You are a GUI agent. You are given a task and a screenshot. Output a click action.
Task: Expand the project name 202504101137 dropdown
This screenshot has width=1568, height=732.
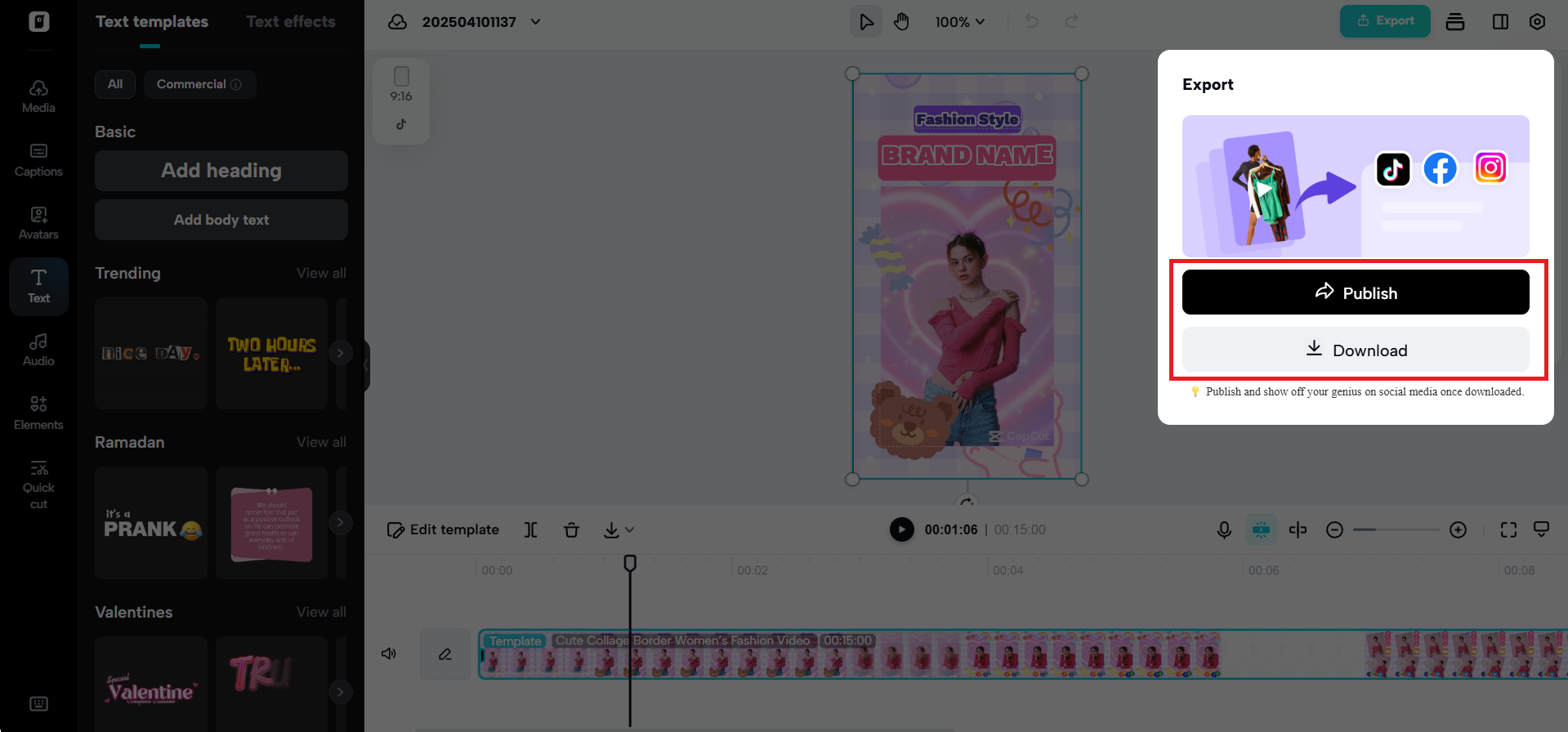click(x=536, y=22)
